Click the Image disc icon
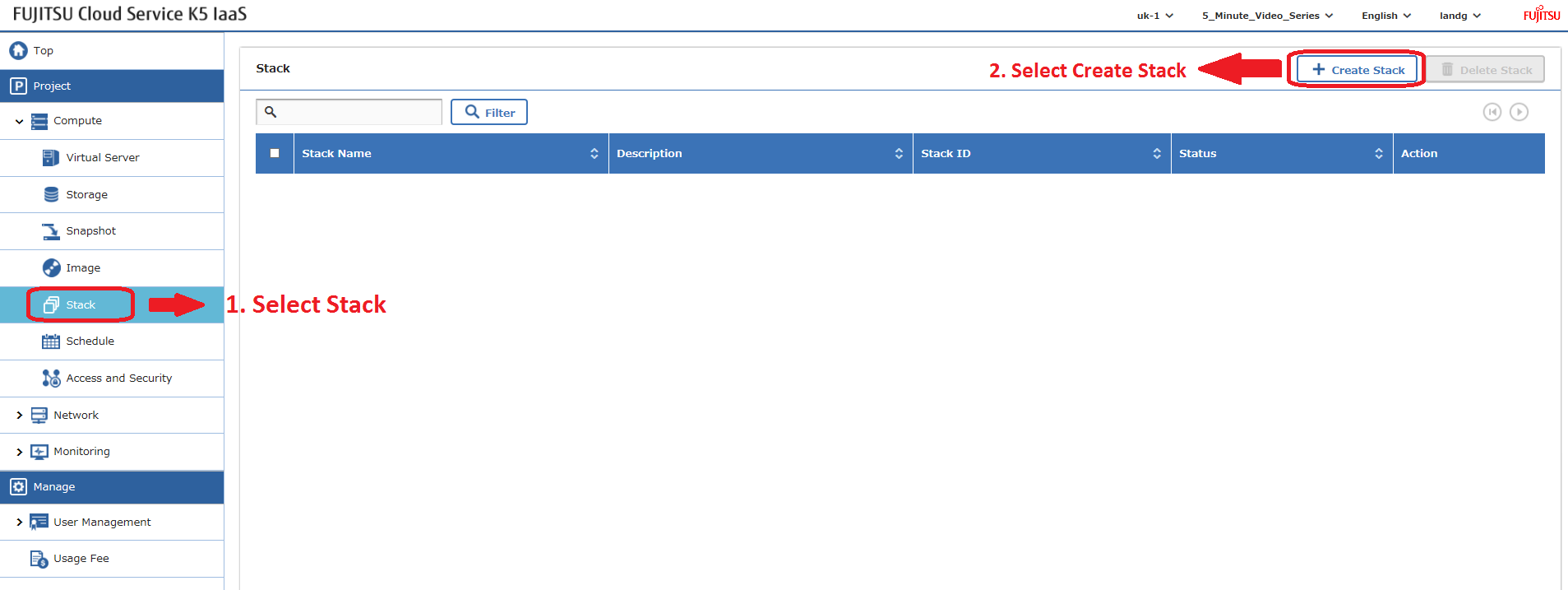This screenshot has height=590, width=1568. pos(51,268)
